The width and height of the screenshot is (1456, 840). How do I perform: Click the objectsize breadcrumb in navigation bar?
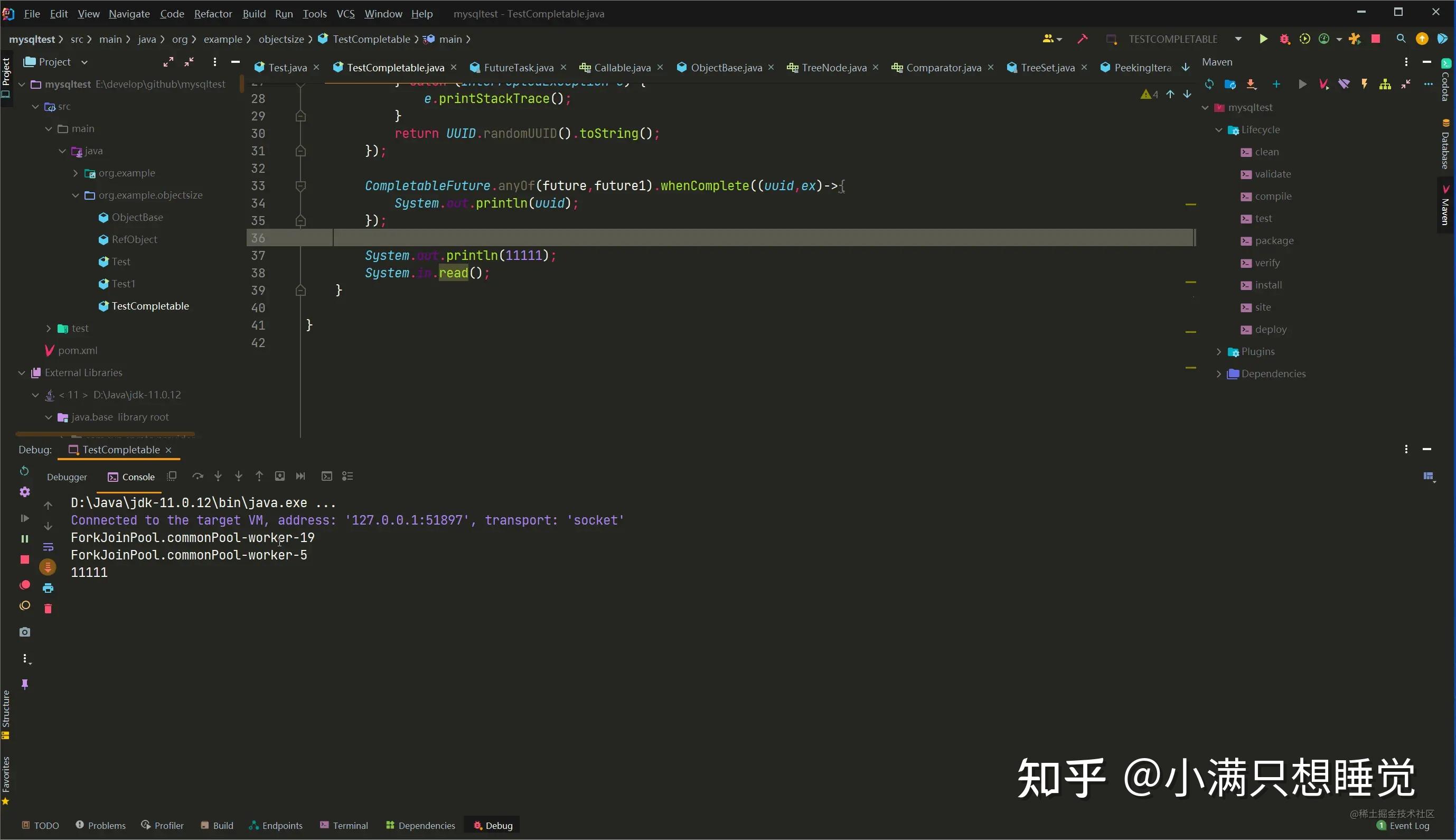tap(281, 39)
